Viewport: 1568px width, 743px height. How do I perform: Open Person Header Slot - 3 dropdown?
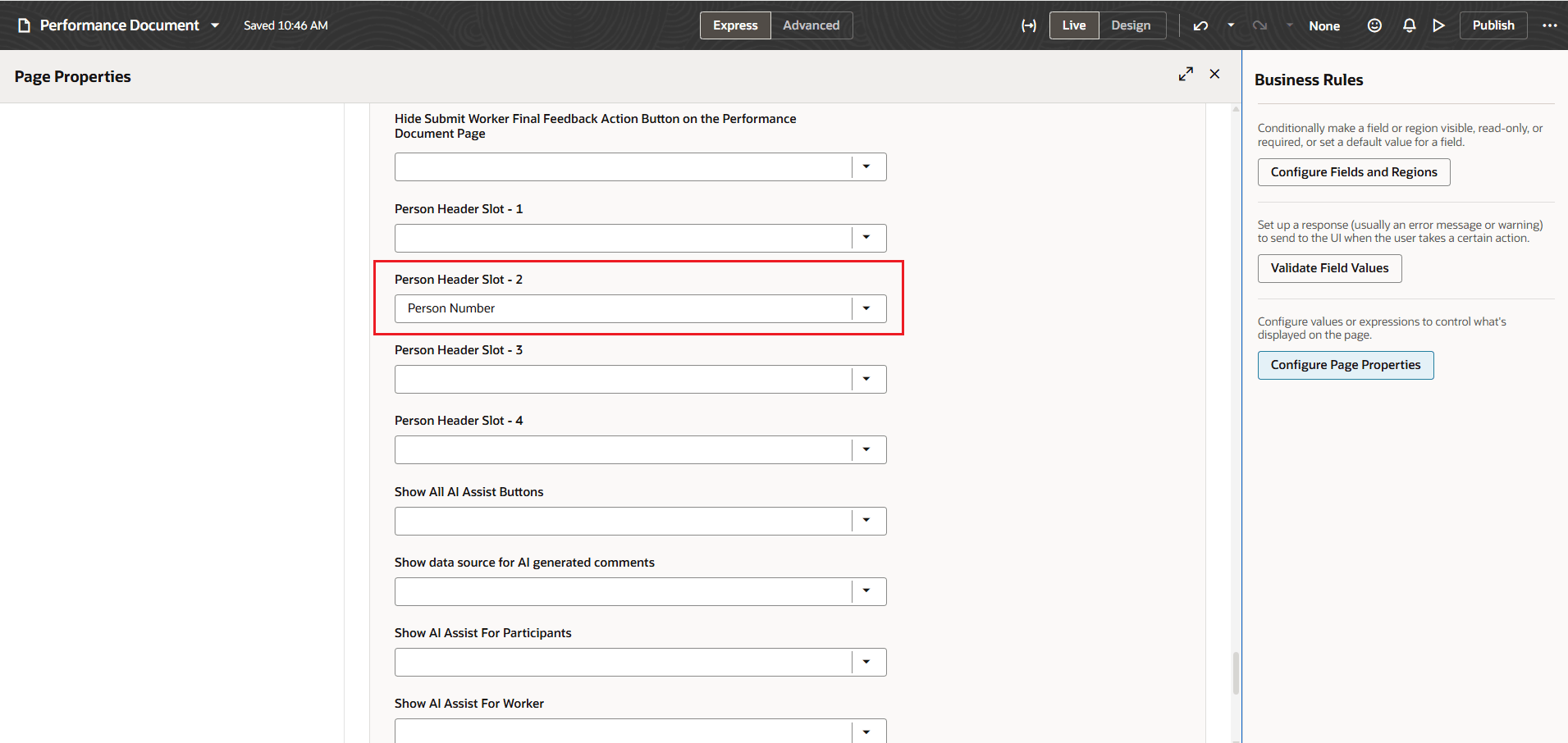[x=867, y=379]
